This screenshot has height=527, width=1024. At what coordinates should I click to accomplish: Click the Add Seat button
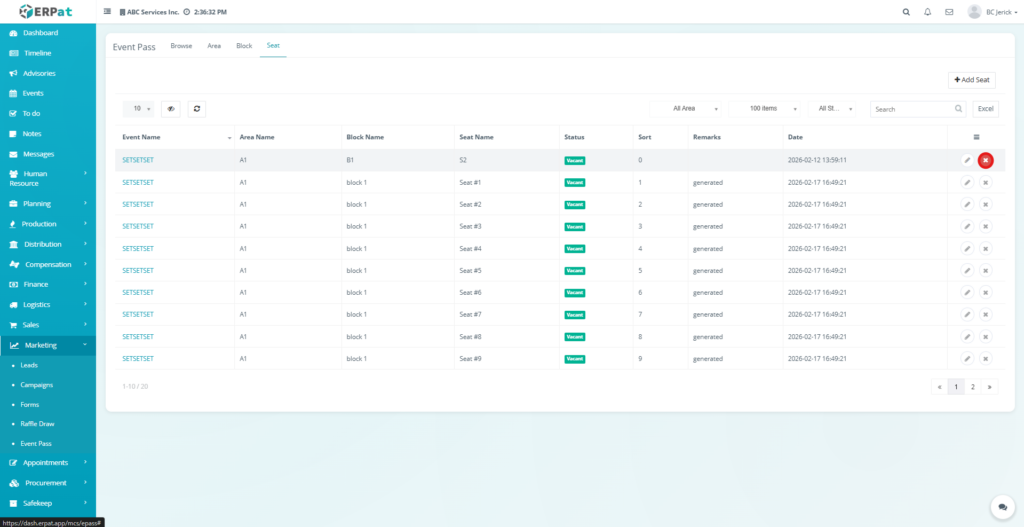click(971, 80)
